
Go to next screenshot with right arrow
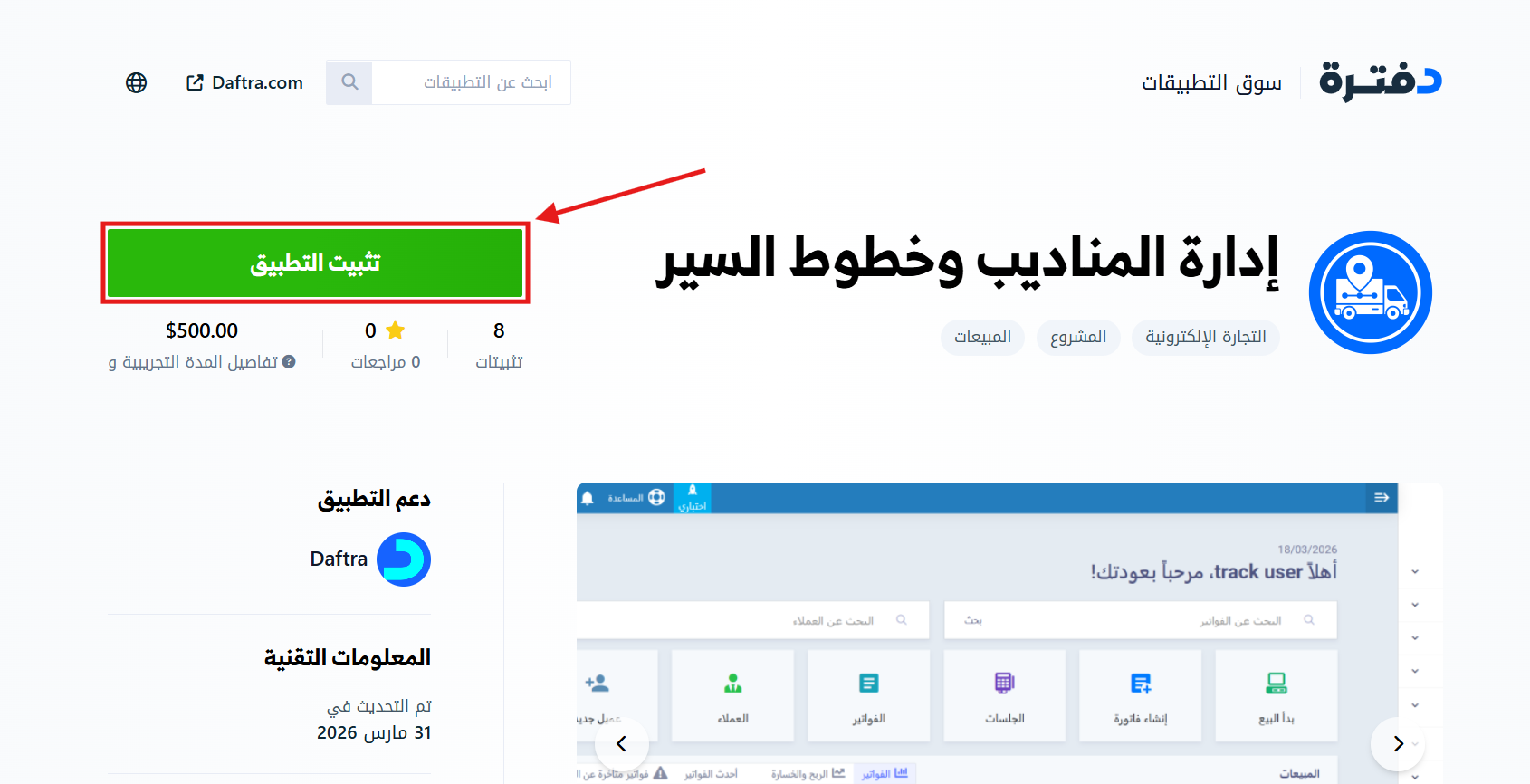point(1398,743)
